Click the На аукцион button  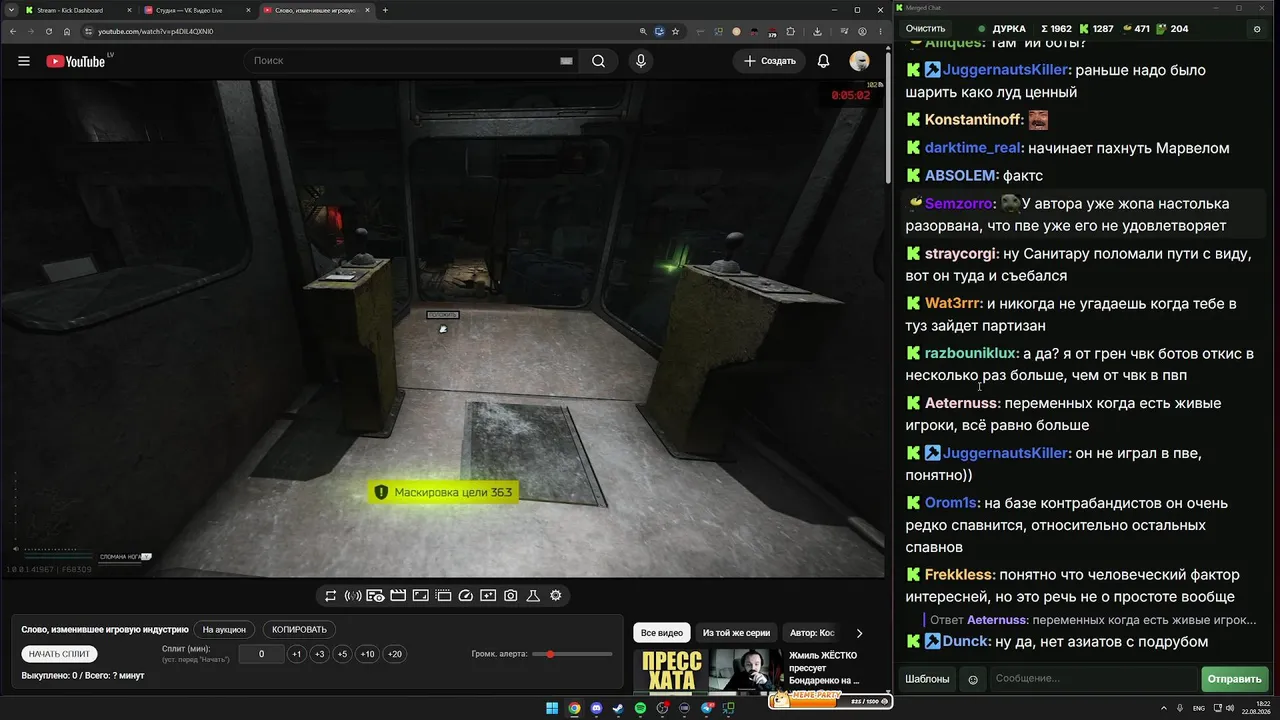[224, 630]
